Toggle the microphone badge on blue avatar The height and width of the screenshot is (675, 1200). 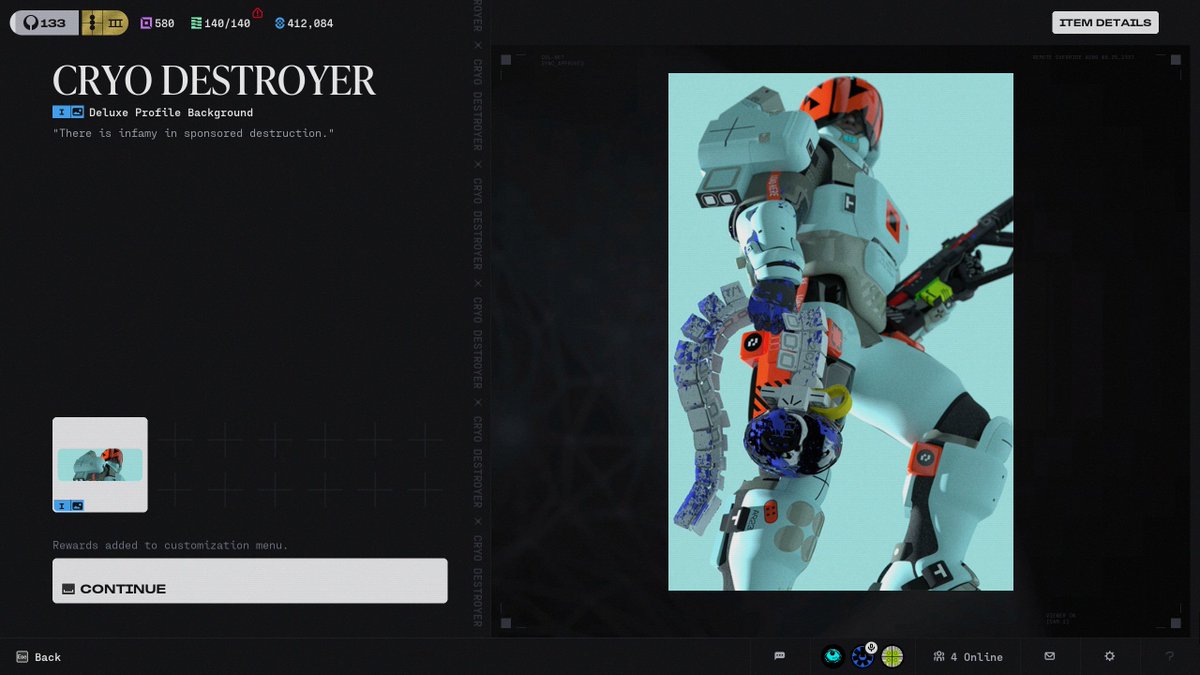872,648
